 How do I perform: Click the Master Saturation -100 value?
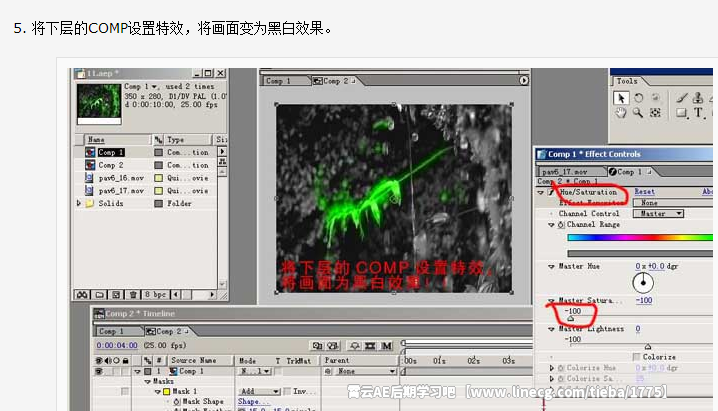coord(644,301)
